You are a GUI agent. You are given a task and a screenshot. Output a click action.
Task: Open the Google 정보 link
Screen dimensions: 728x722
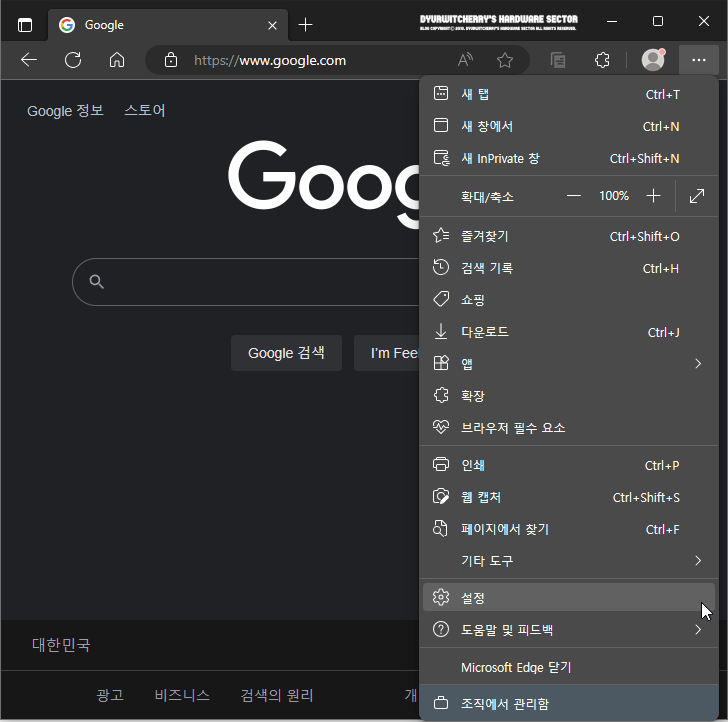65,111
